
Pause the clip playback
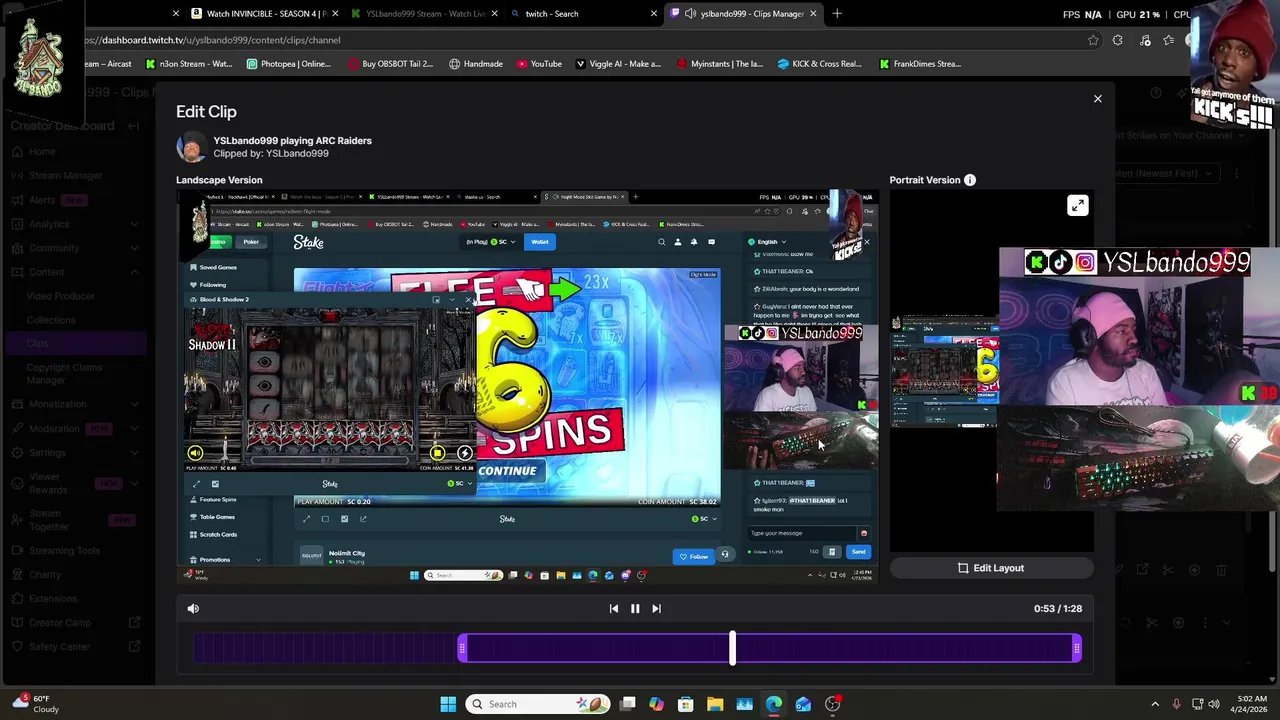[635, 608]
